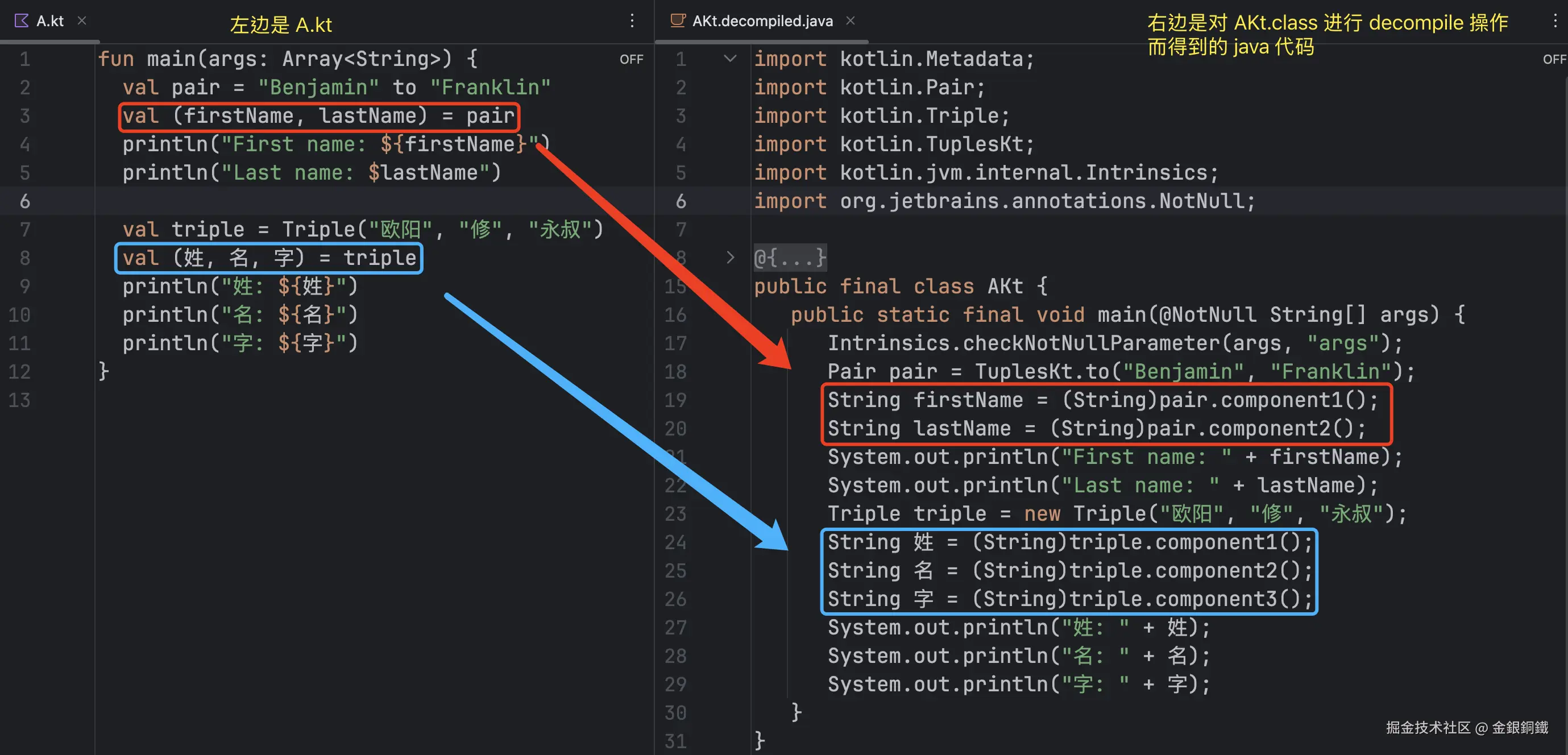Viewport: 1568px width, 755px height.
Task: Expand the folded annotation fold arrow
Action: coord(730,258)
